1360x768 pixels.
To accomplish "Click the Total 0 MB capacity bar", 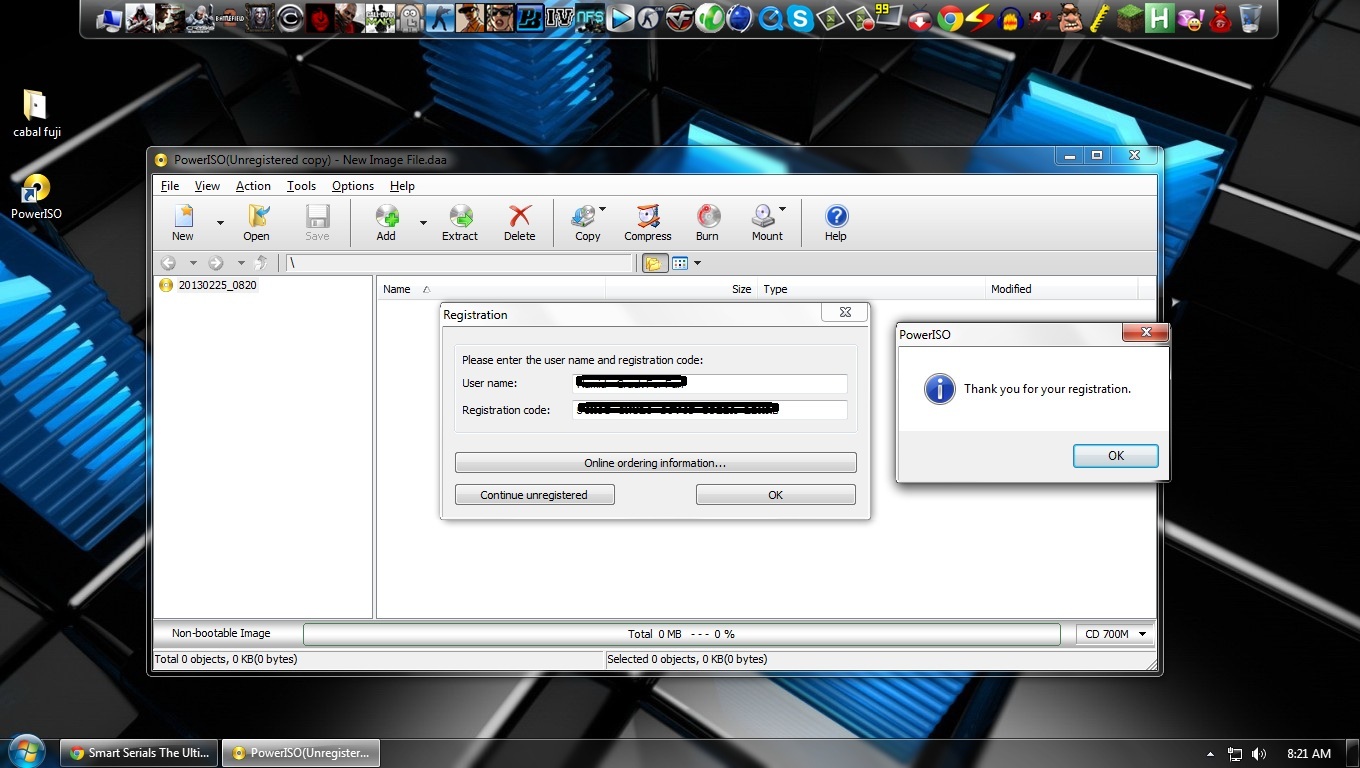I will (x=681, y=634).
